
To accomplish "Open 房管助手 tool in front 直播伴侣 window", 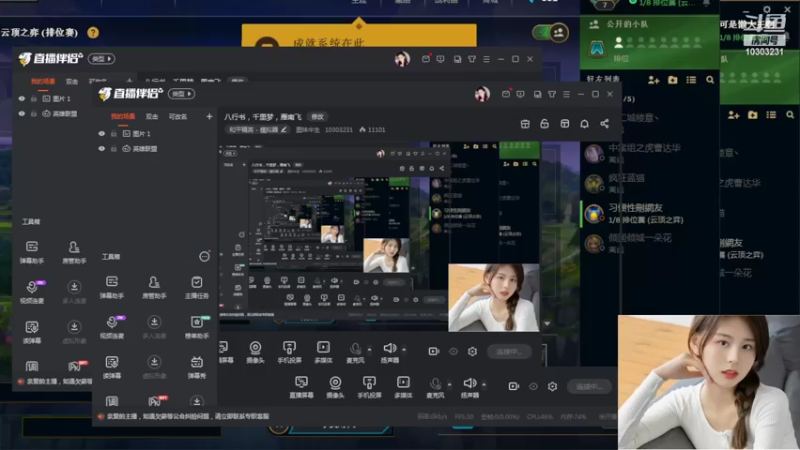I will pos(154,287).
